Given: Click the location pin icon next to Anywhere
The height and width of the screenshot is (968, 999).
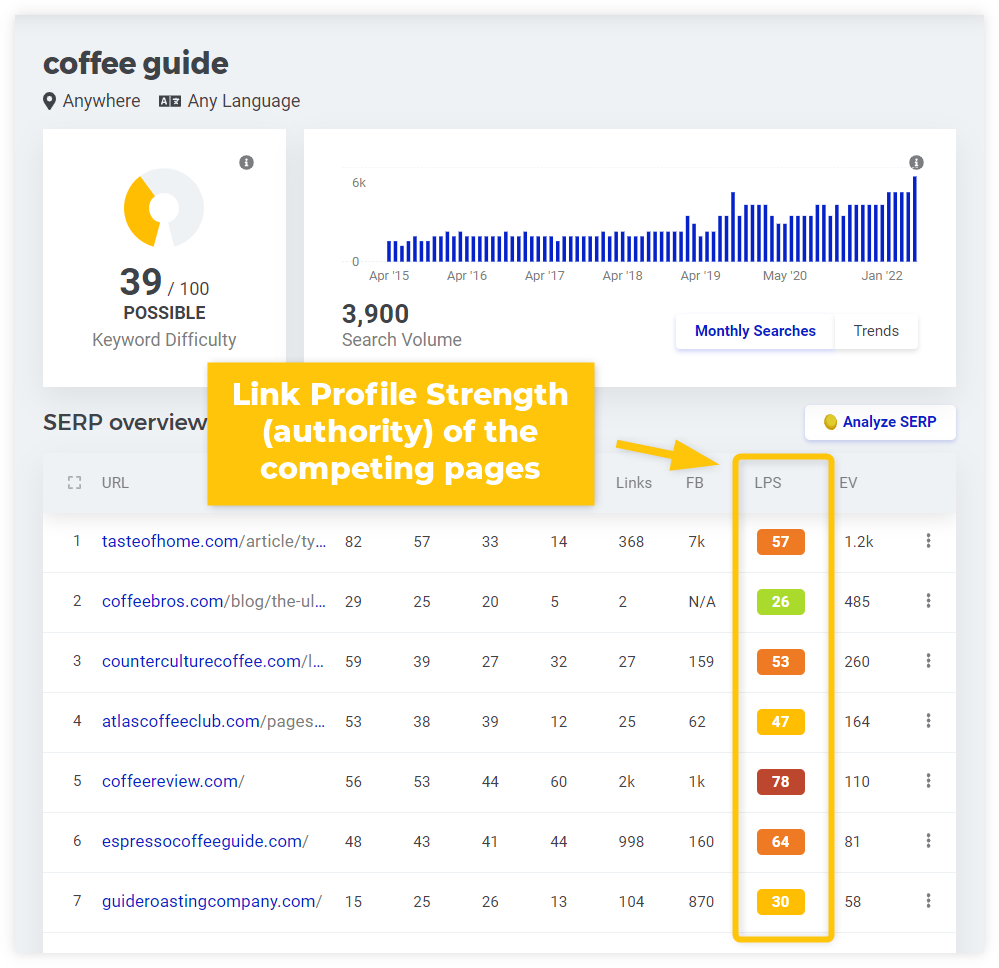Looking at the screenshot, I should pyautogui.click(x=49, y=101).
